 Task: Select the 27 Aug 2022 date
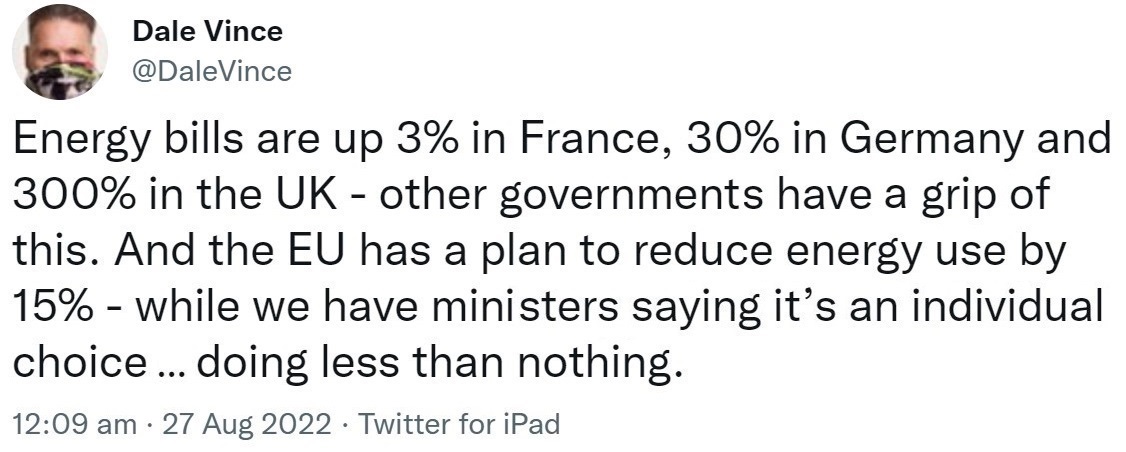click(x=248, y=424)
